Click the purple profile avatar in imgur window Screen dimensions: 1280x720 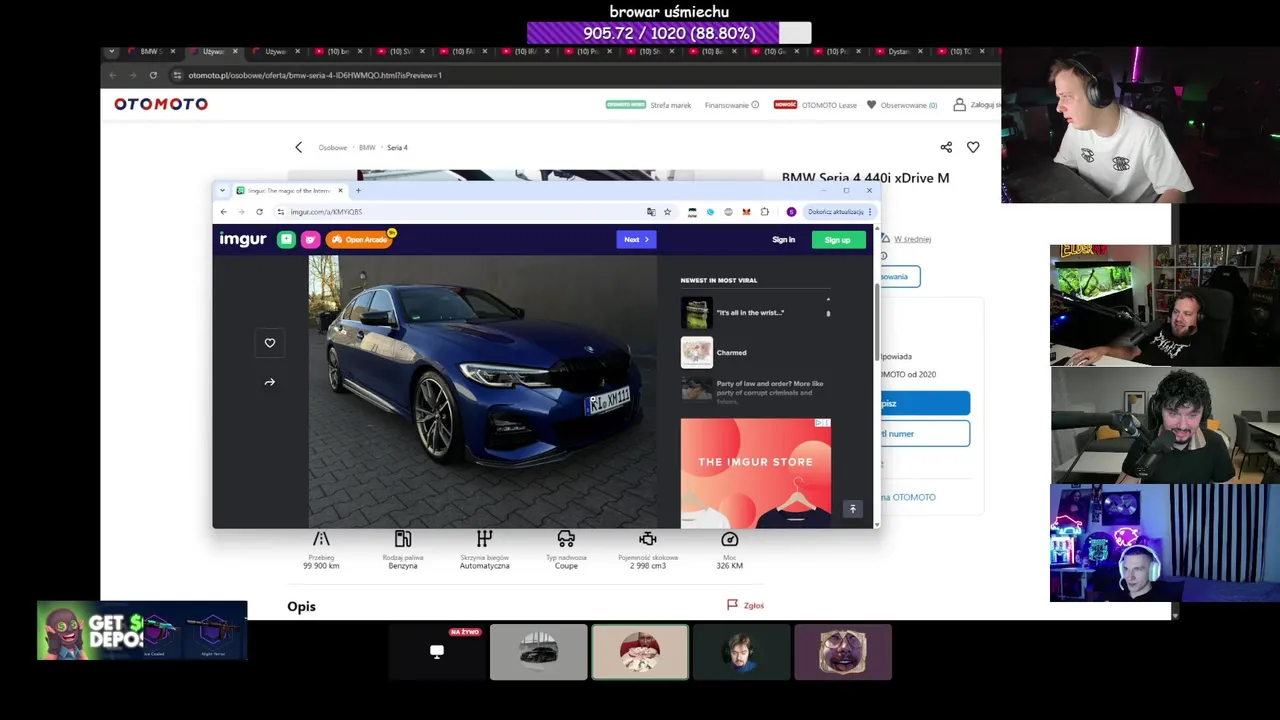(791, 212)
